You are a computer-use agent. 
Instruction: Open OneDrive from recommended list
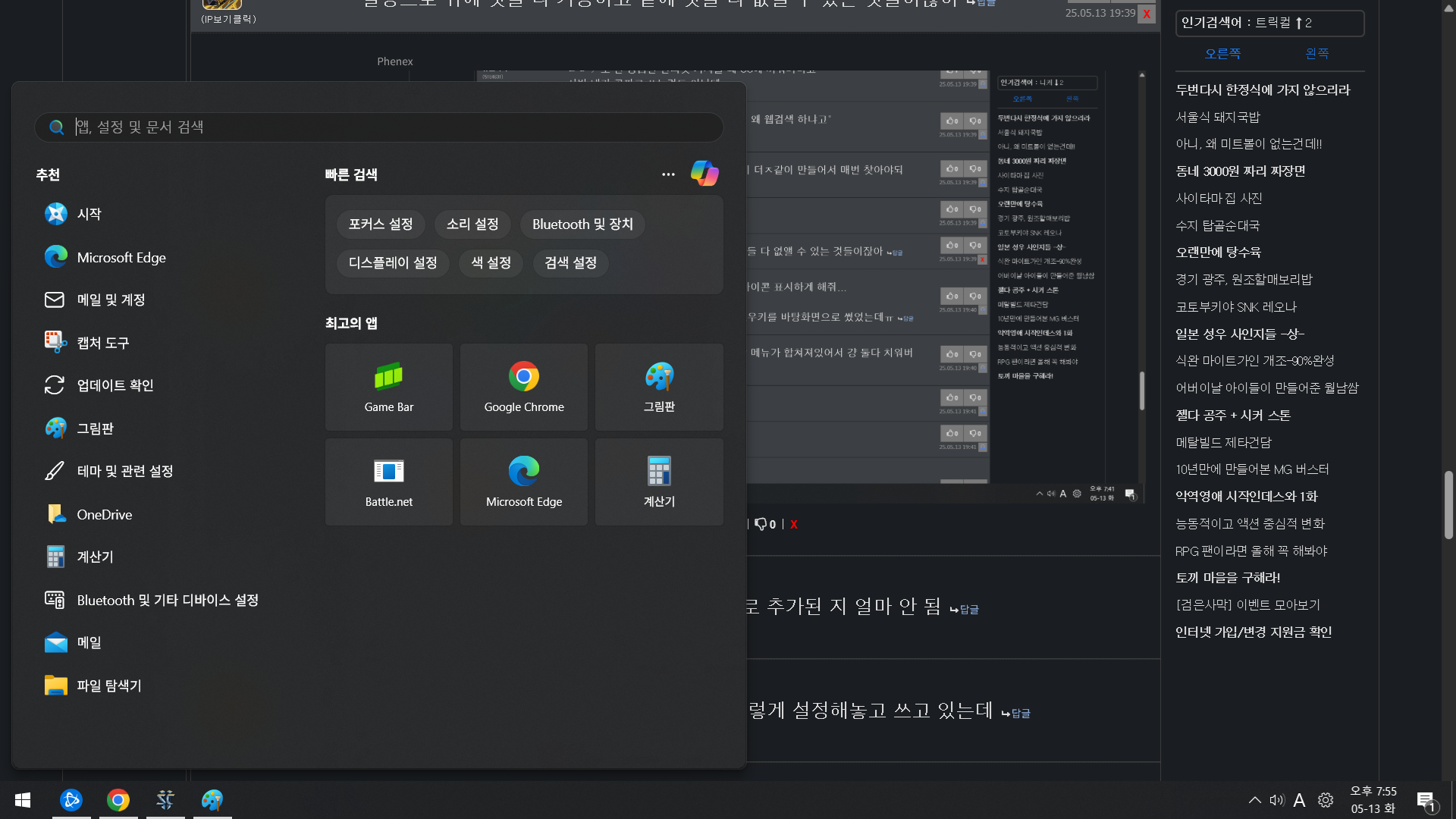(x=104, y=514)
